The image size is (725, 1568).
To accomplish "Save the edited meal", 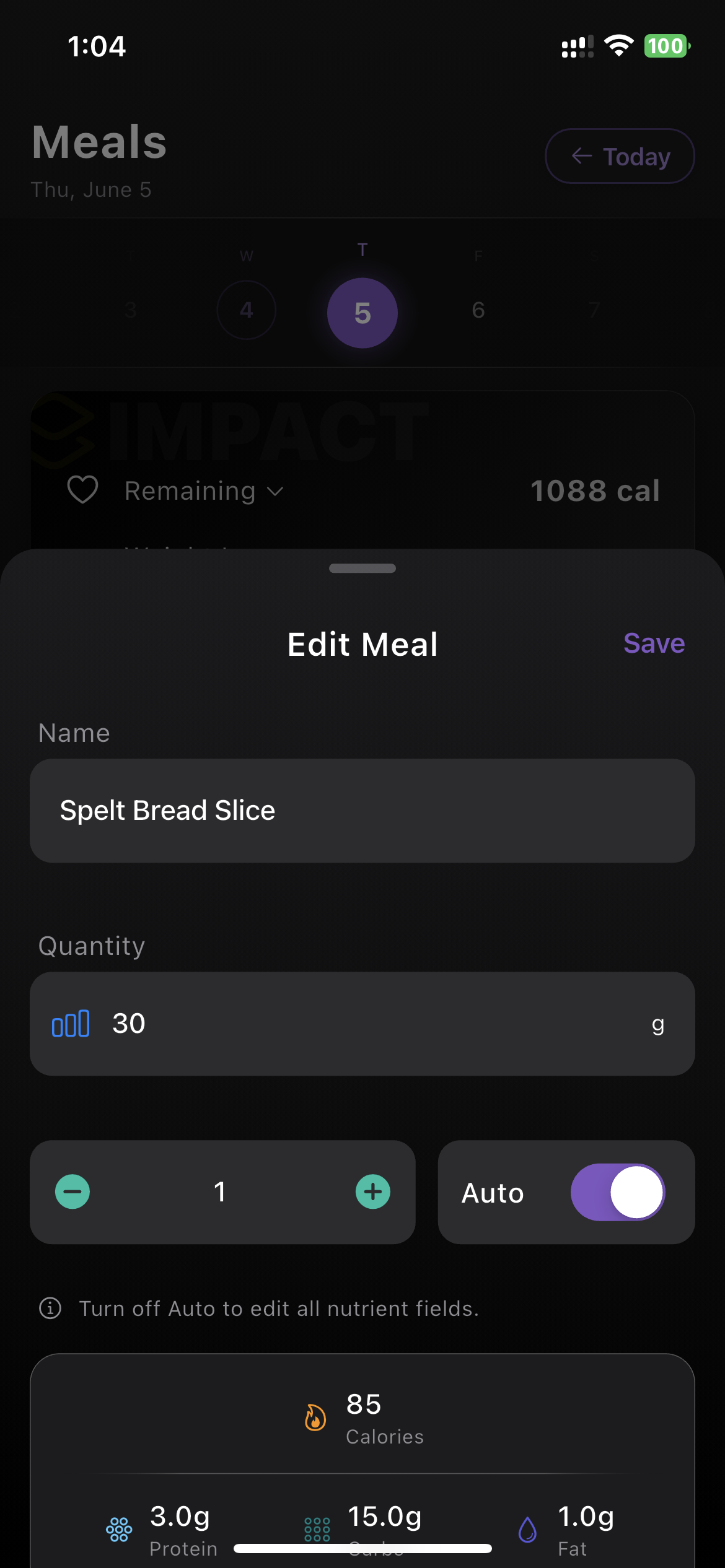I will [654, 643].
